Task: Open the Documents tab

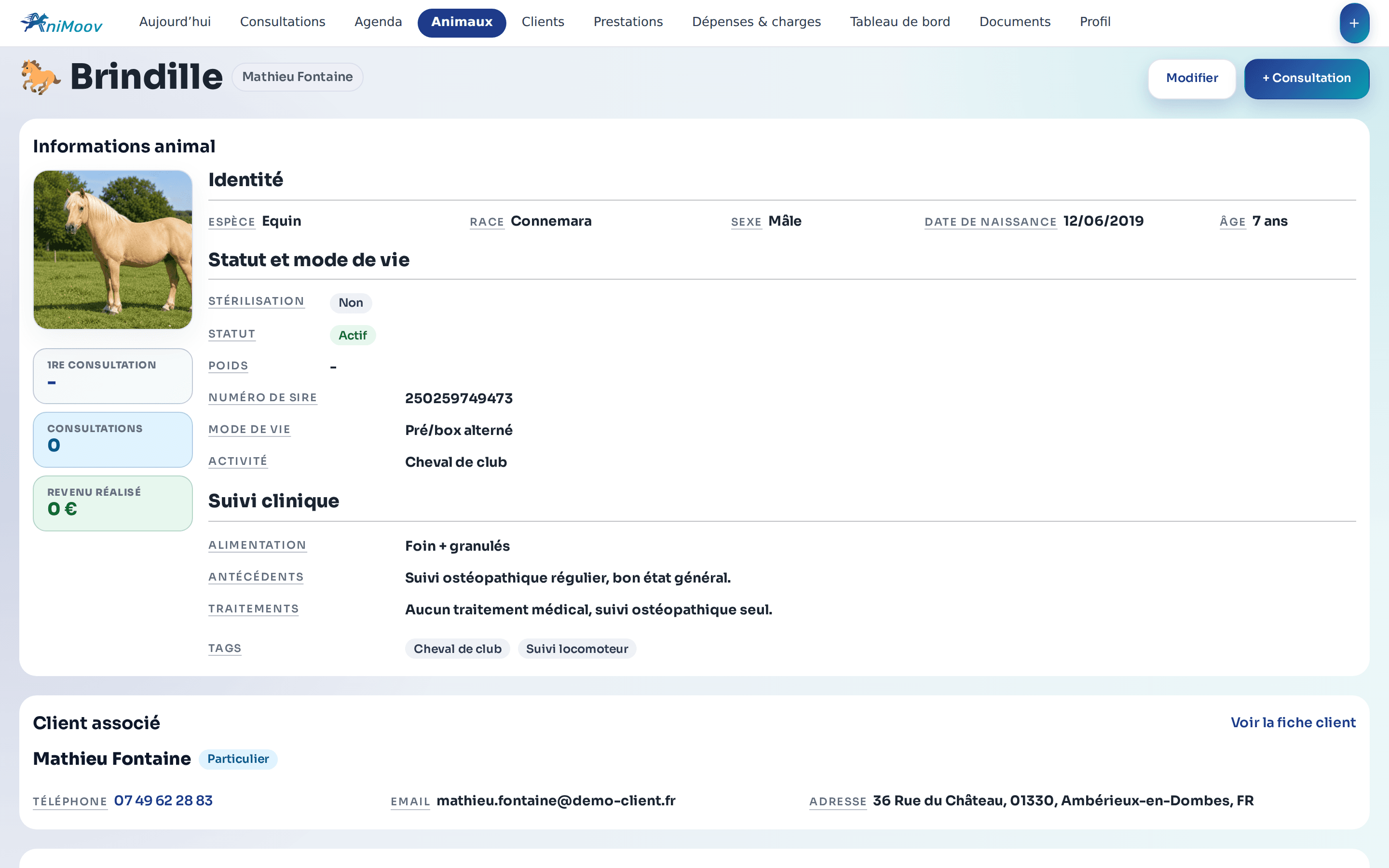Action: [1015, 22]
